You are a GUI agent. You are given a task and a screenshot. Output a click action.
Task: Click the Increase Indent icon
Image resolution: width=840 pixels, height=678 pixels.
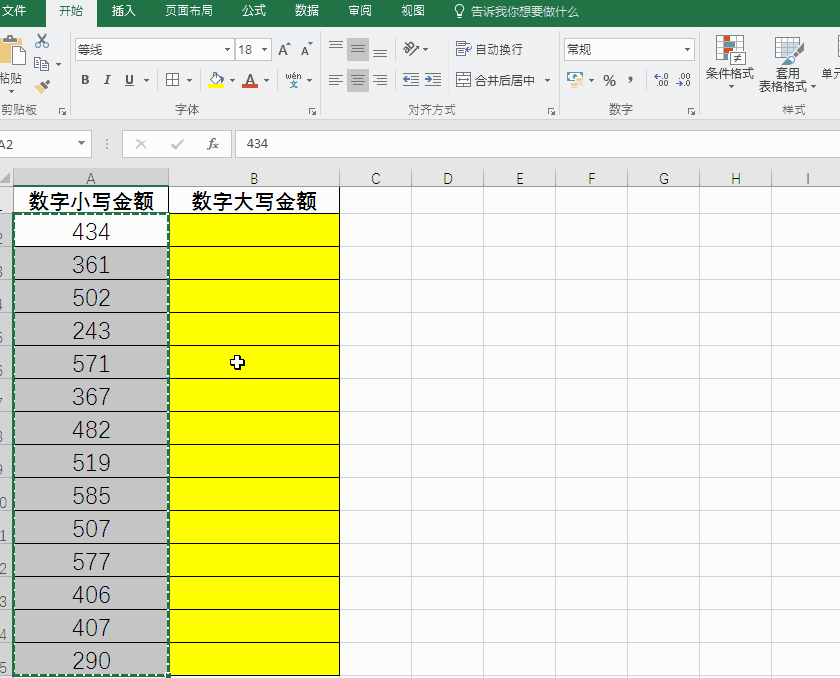coord(433,80)
